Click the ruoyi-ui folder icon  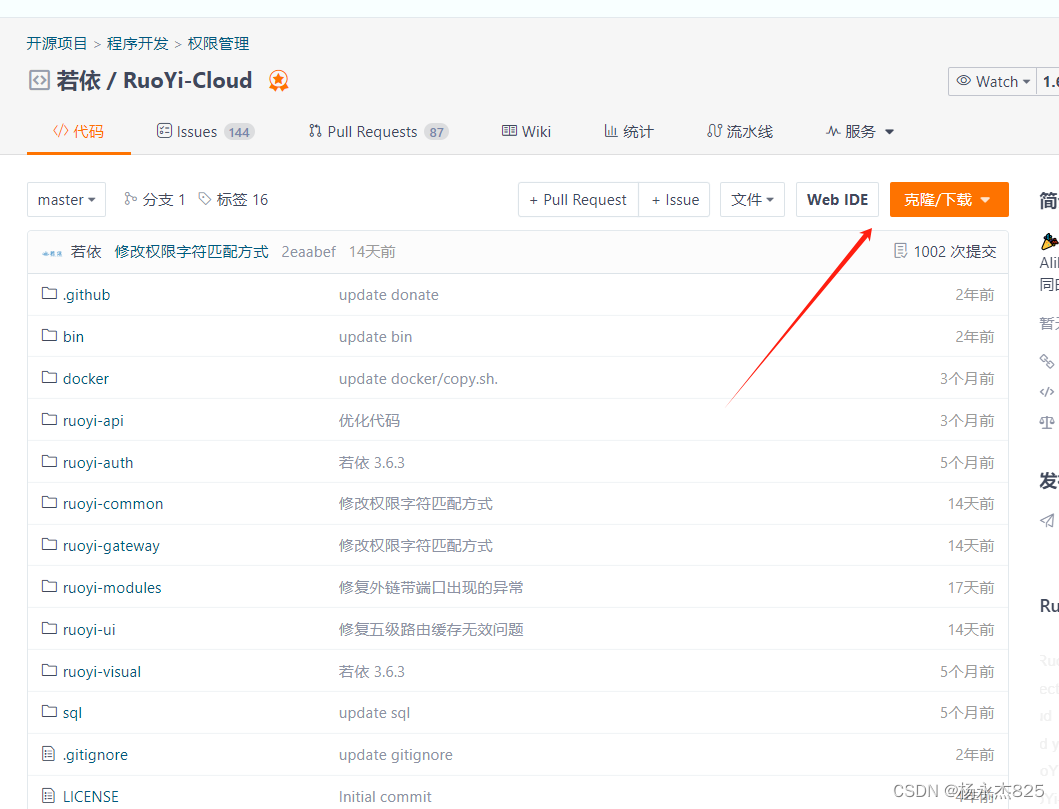click(49, 627)
